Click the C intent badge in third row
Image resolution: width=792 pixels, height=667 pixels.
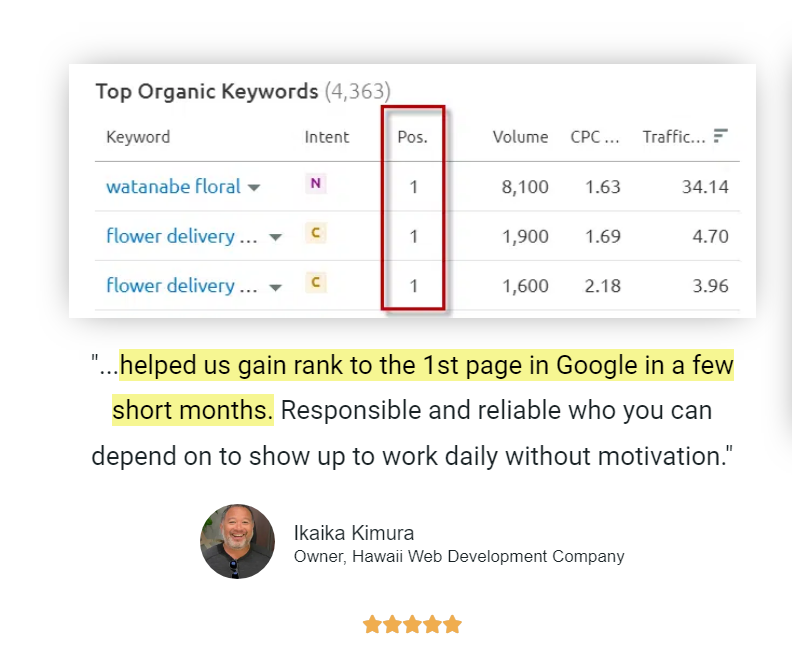pos(315,282)
